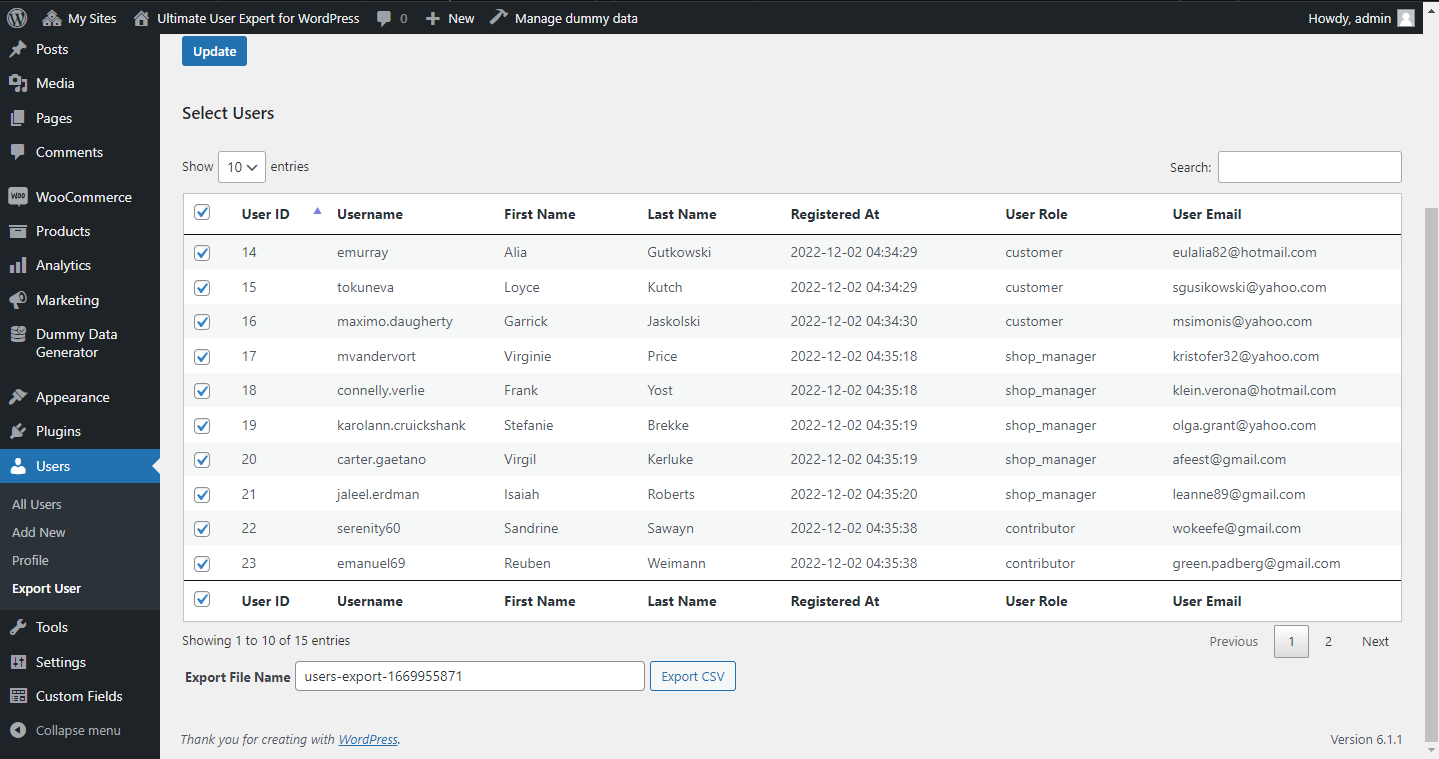Screen dimensions: 1439x759
Task: Click the Export CSV button
Action: (692, 676)
